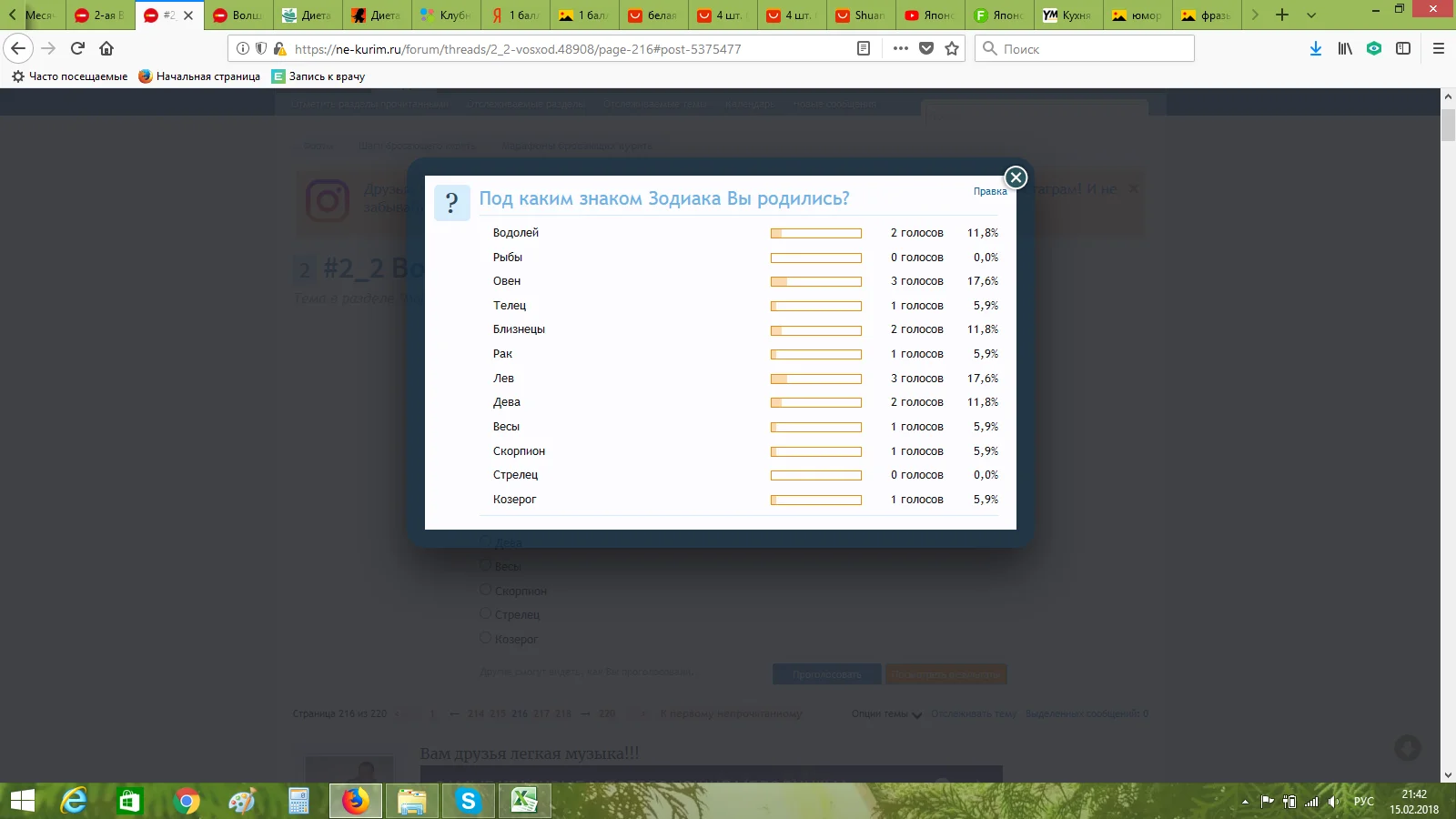
Task: Select the Весы radio option
Action: point(485,565)
